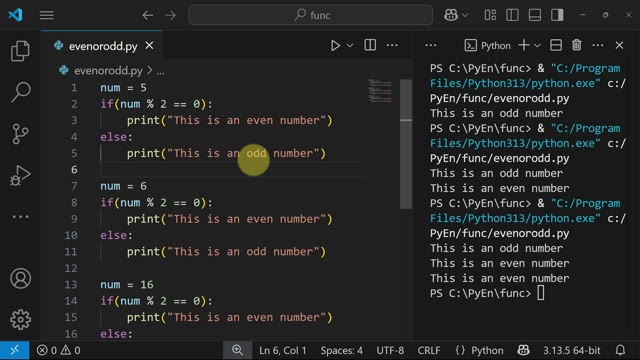Change indentation via Spaces: 4
640x360 pixels.
341,351
